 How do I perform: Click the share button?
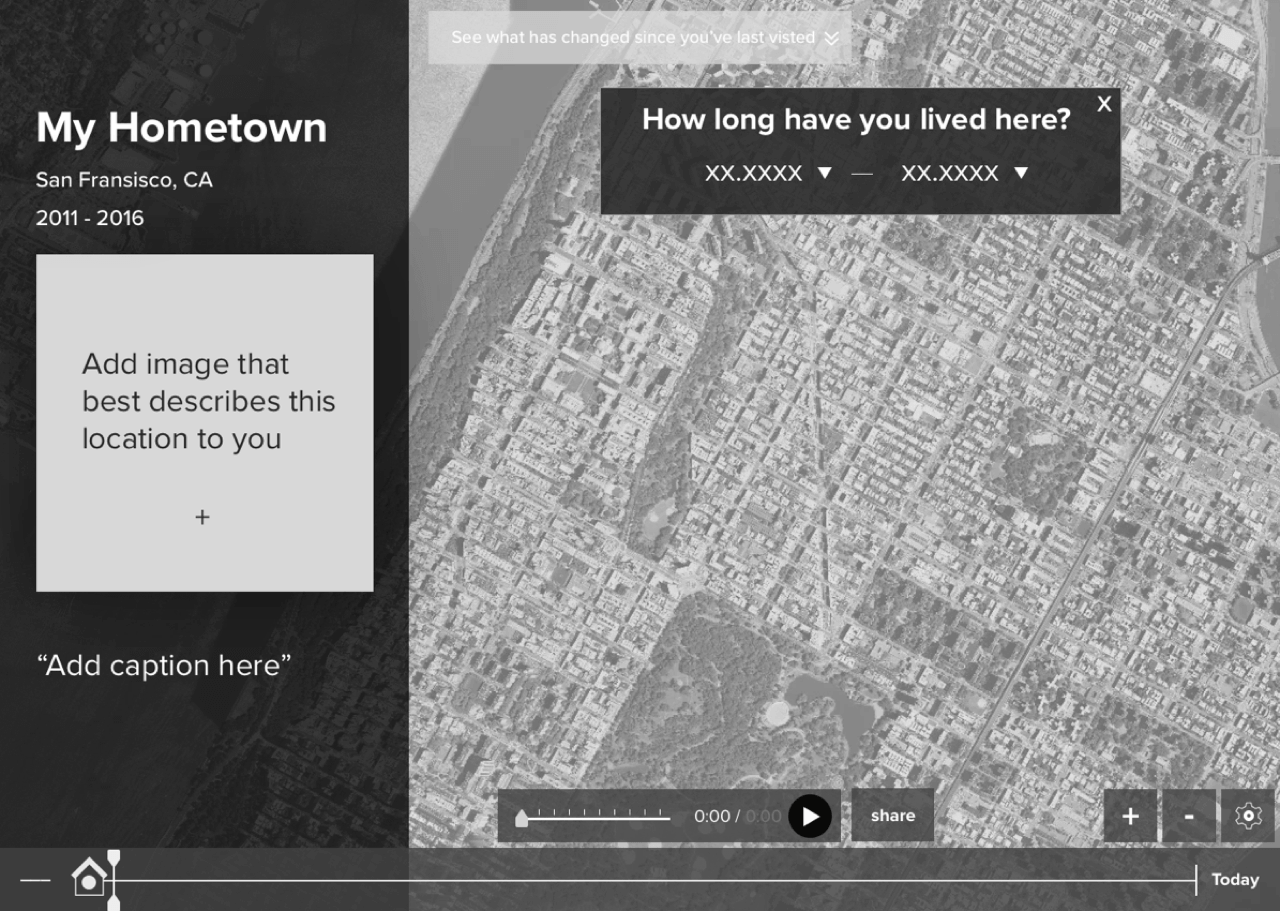(x=891, y=815)
